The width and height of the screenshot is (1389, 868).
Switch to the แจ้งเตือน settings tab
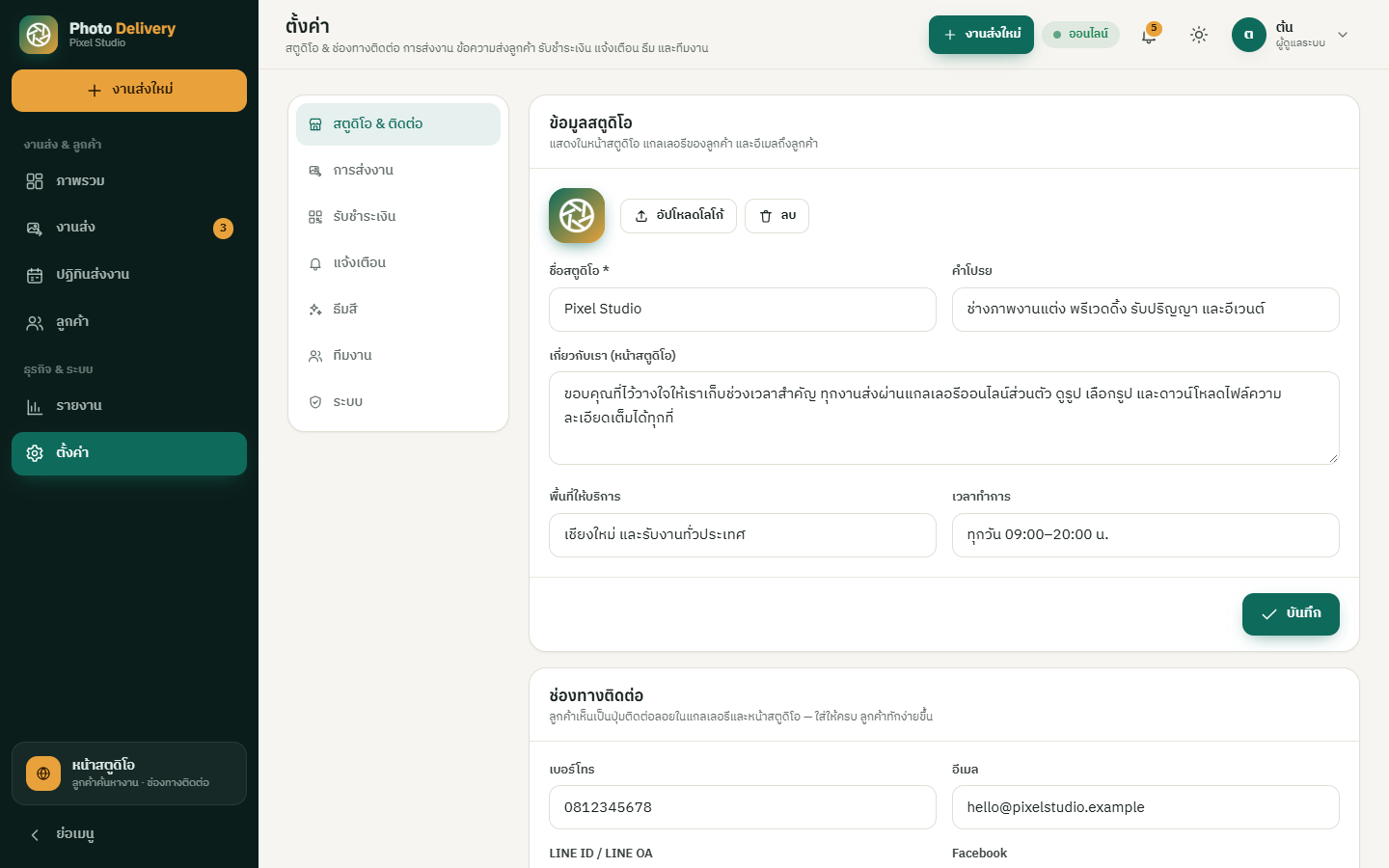(398, 263)
